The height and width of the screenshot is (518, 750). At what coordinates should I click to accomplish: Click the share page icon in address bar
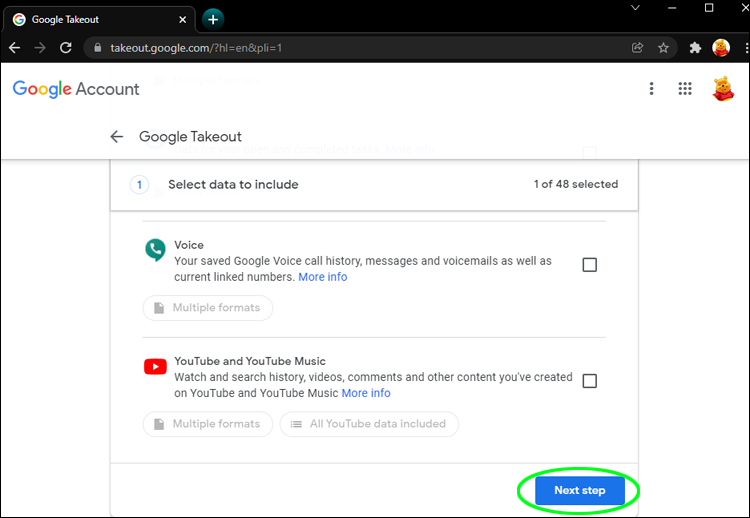[x=638, y=48]
